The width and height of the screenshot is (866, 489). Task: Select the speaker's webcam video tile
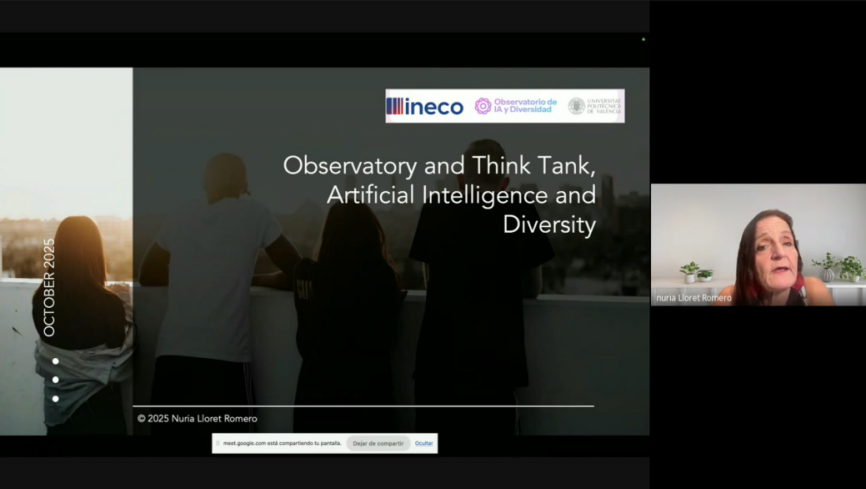tap(758, 244)
